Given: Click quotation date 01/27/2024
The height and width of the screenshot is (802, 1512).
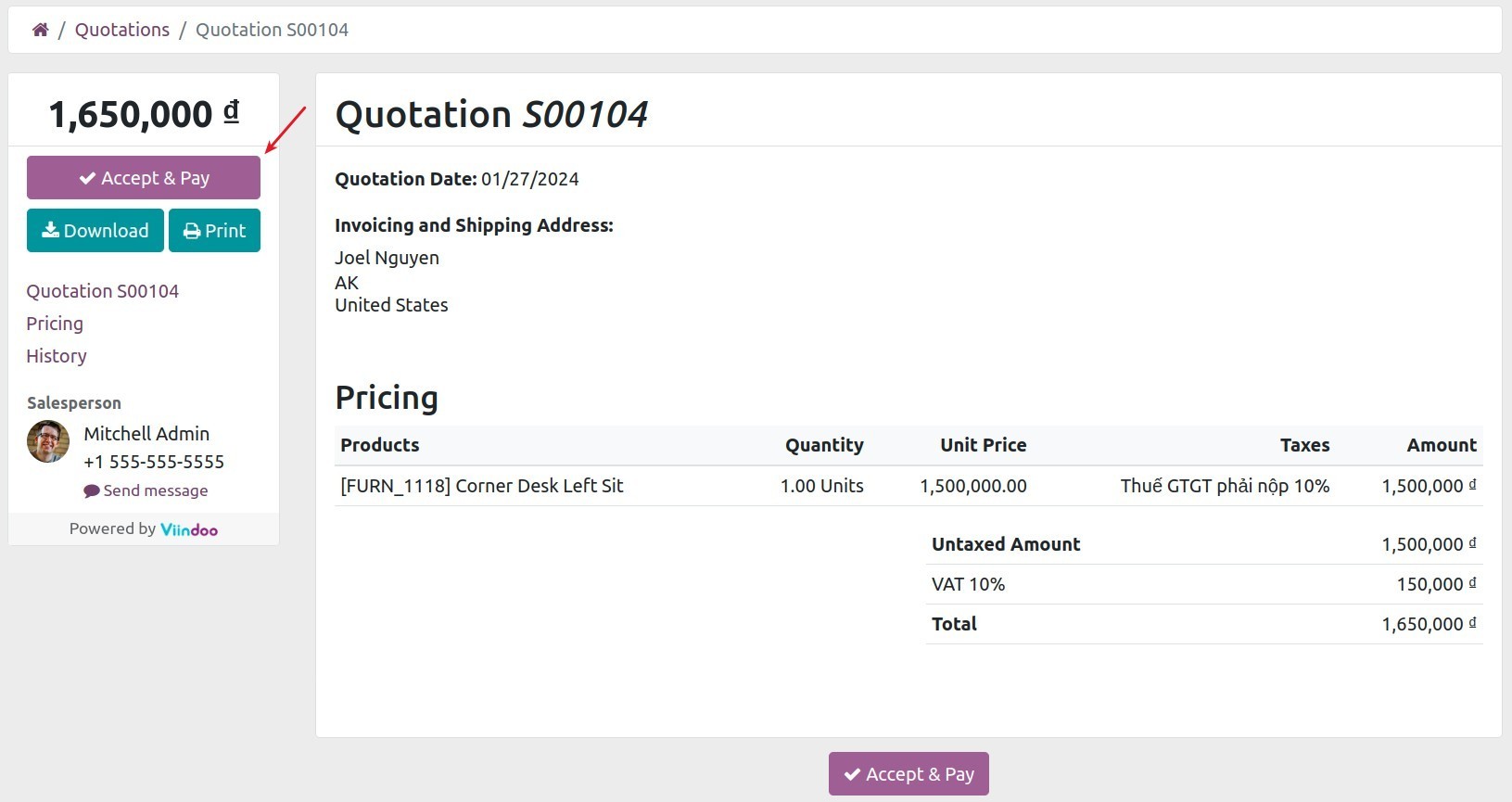Looking at the screenshot, I should click(x=530, y=179).
